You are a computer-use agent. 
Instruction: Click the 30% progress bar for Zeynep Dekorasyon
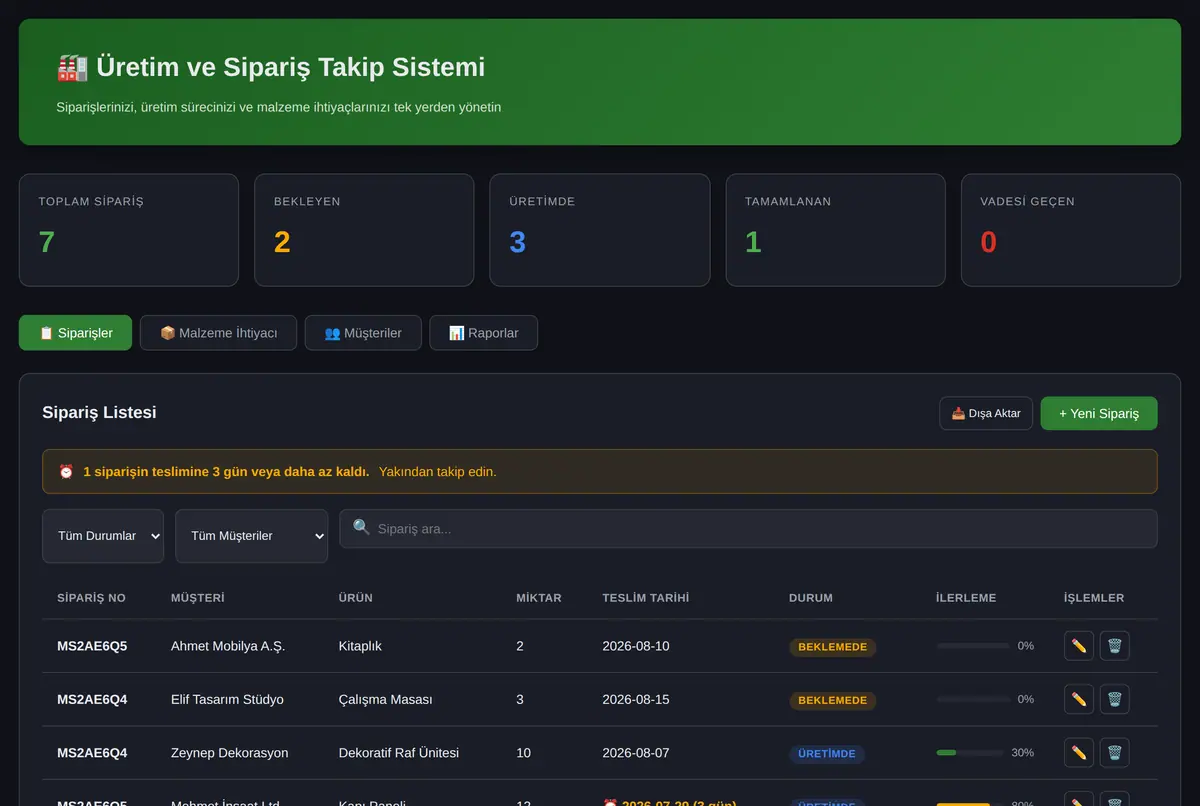[970, 752]
